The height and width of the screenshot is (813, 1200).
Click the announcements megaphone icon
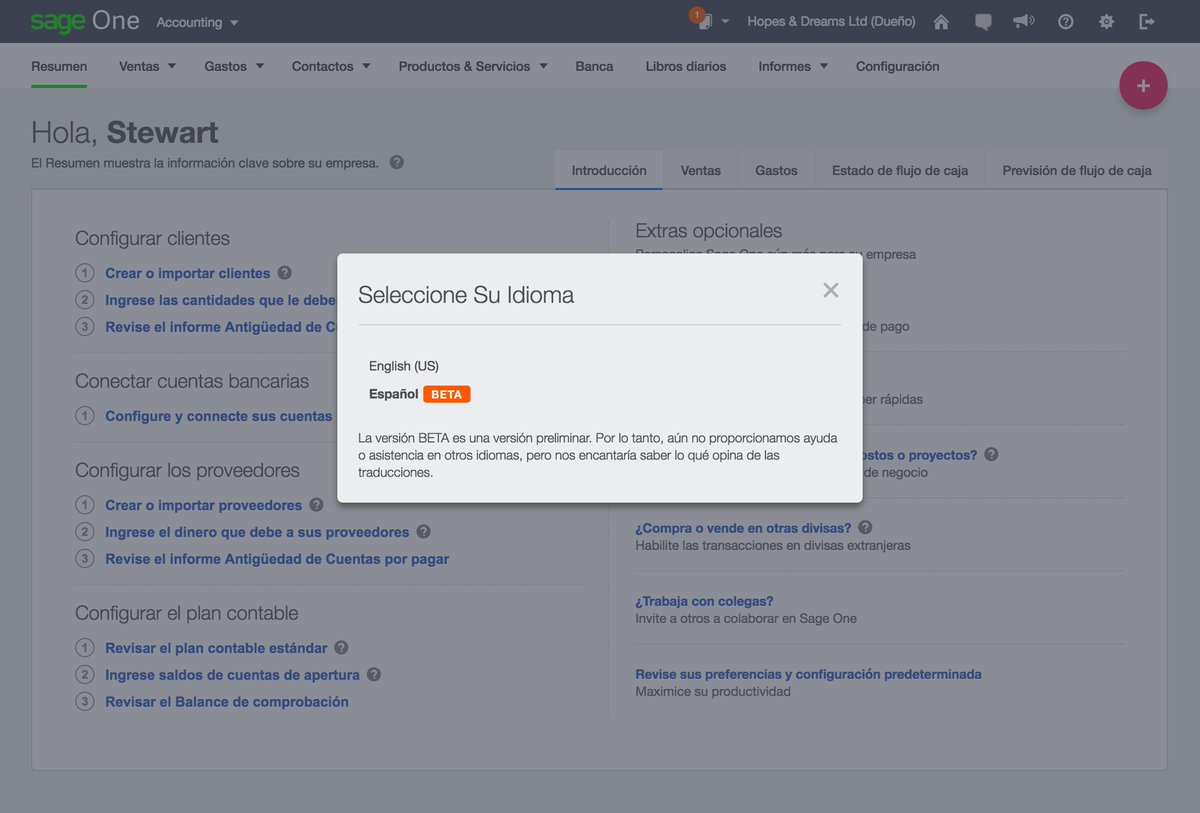point(1023,21)
